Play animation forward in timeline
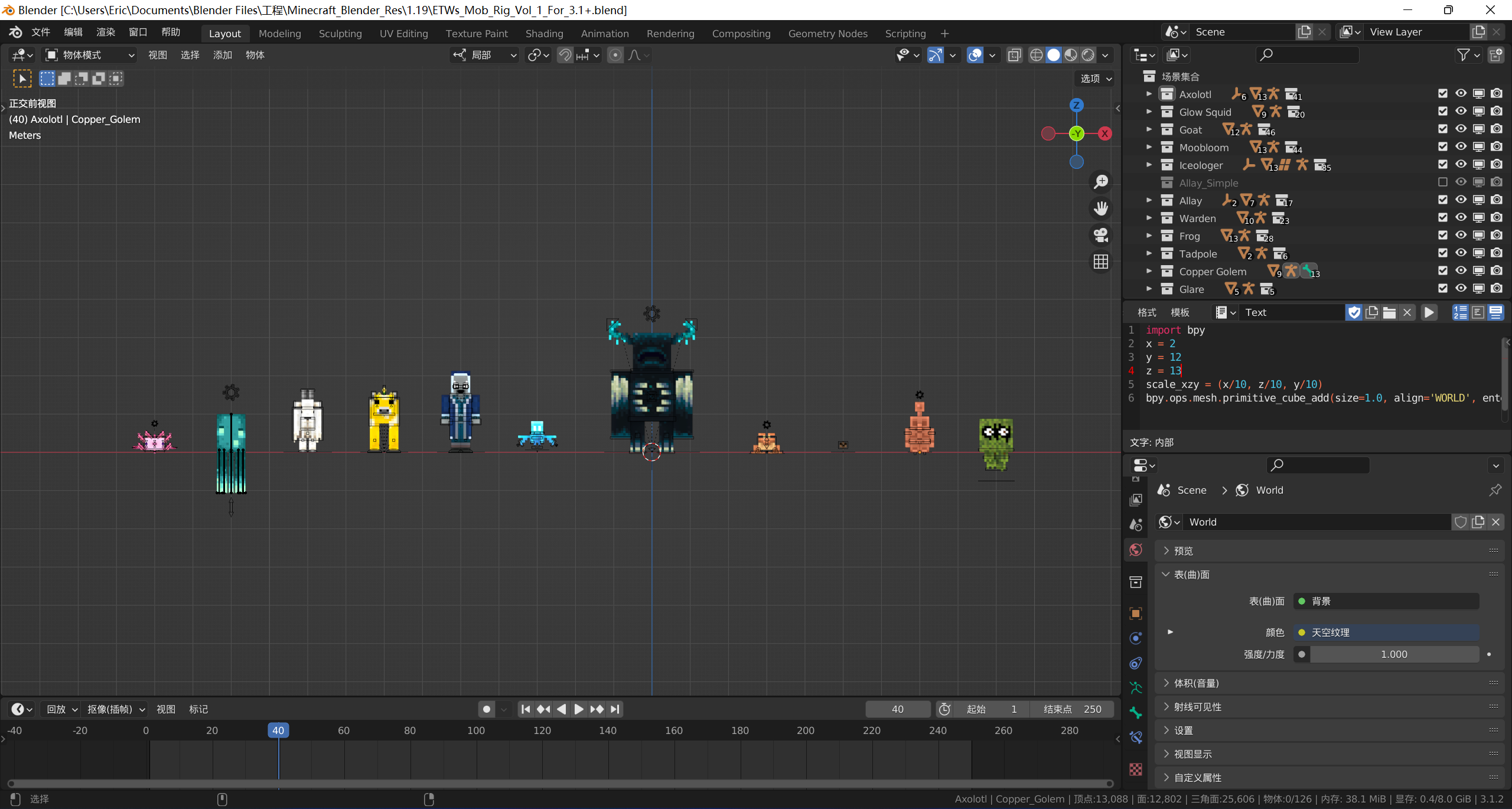Screen dimensions: 1512x809 [579, 709]
